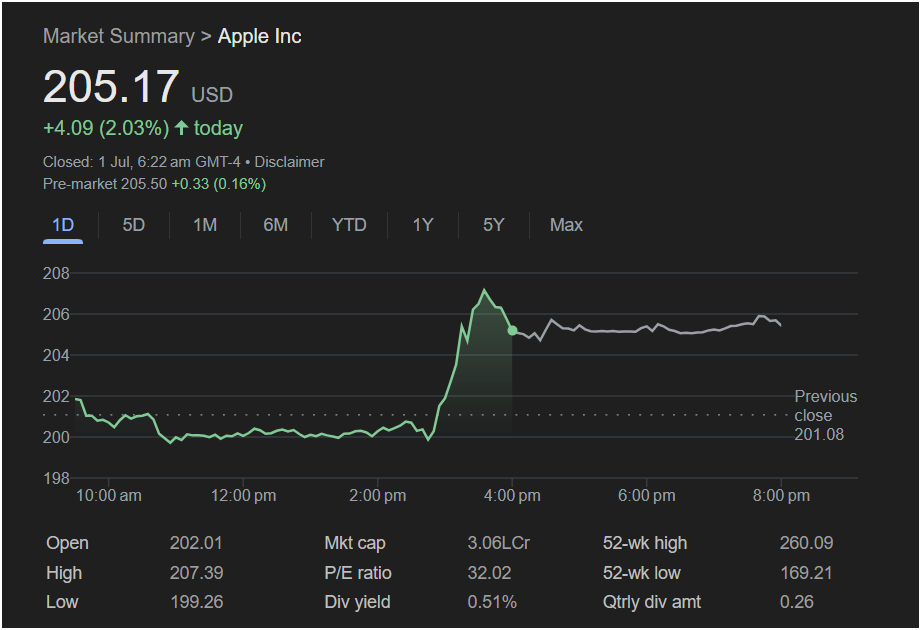
Task: Select the 5Y chart tab
Action: [x=493, y=225]
